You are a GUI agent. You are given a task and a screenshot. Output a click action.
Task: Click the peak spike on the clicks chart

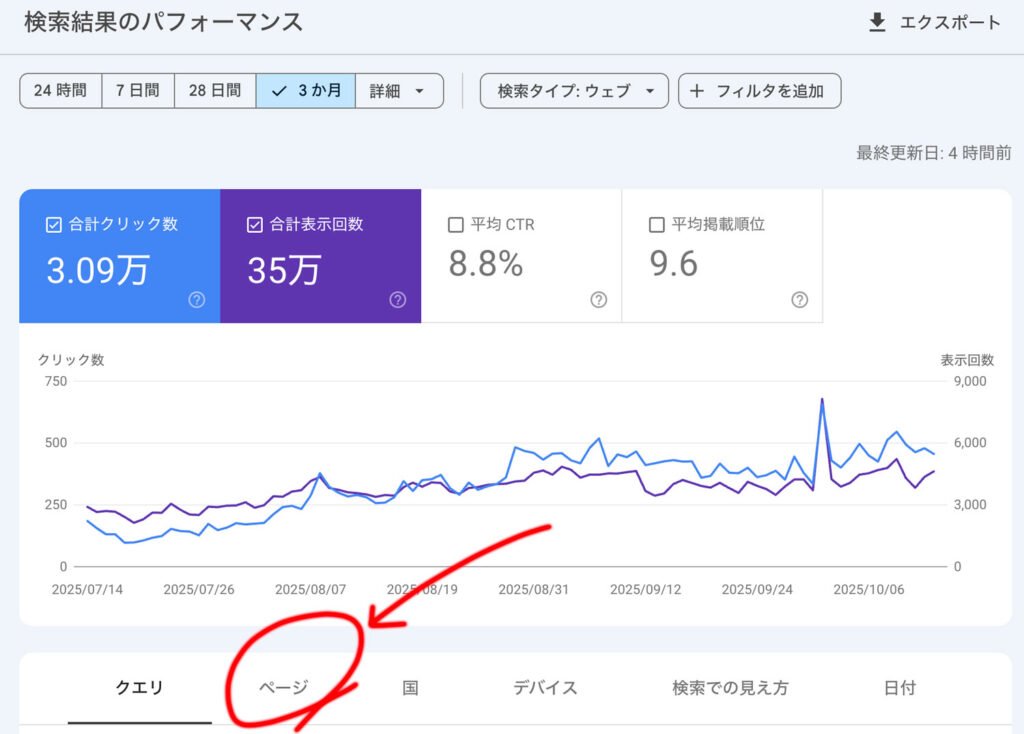tap(822, 398)
